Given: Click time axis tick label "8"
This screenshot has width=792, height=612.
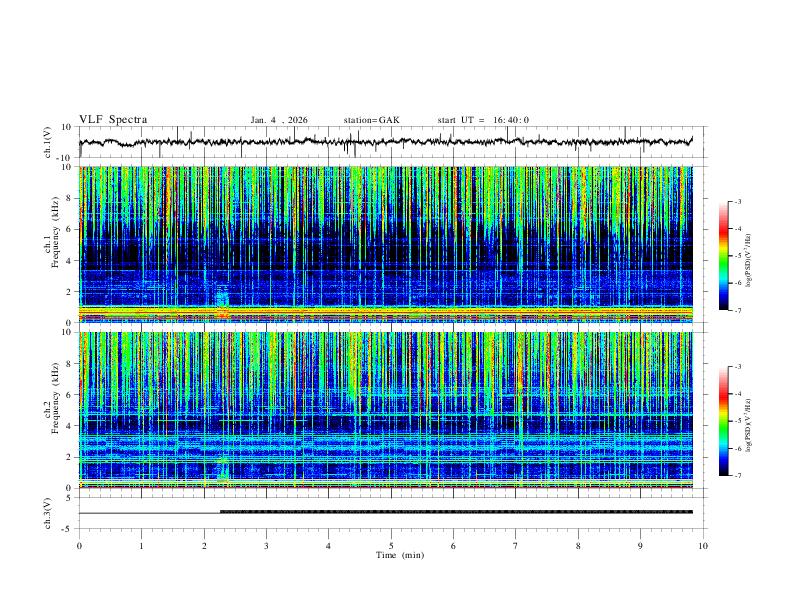Looking at the screenshot, I should pos(578,546).
